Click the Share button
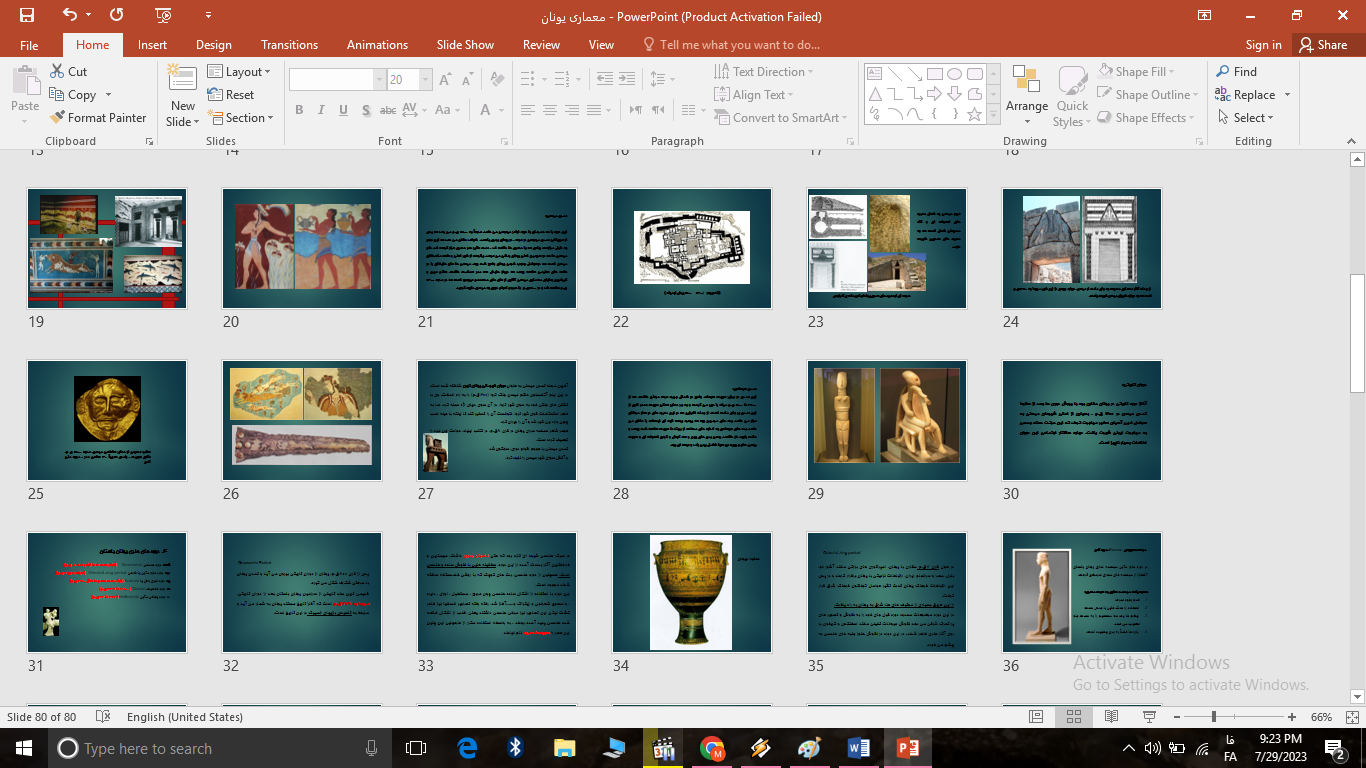Viewport: 1366px width, 768px height. tap(1322, 45)
